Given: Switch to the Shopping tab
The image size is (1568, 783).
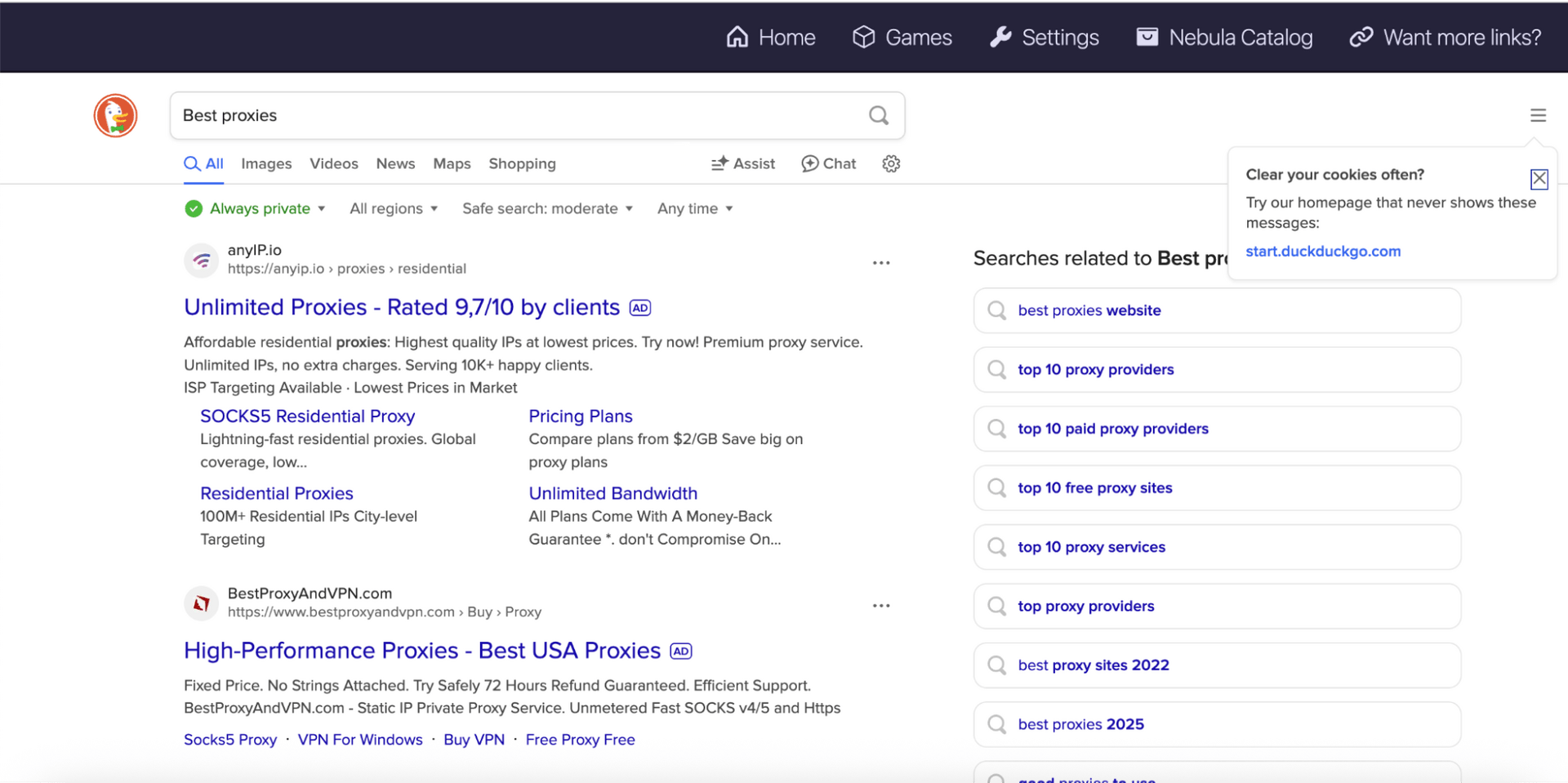Looking at the screenshot, I should pyautogui.click(x=522, y=163).
